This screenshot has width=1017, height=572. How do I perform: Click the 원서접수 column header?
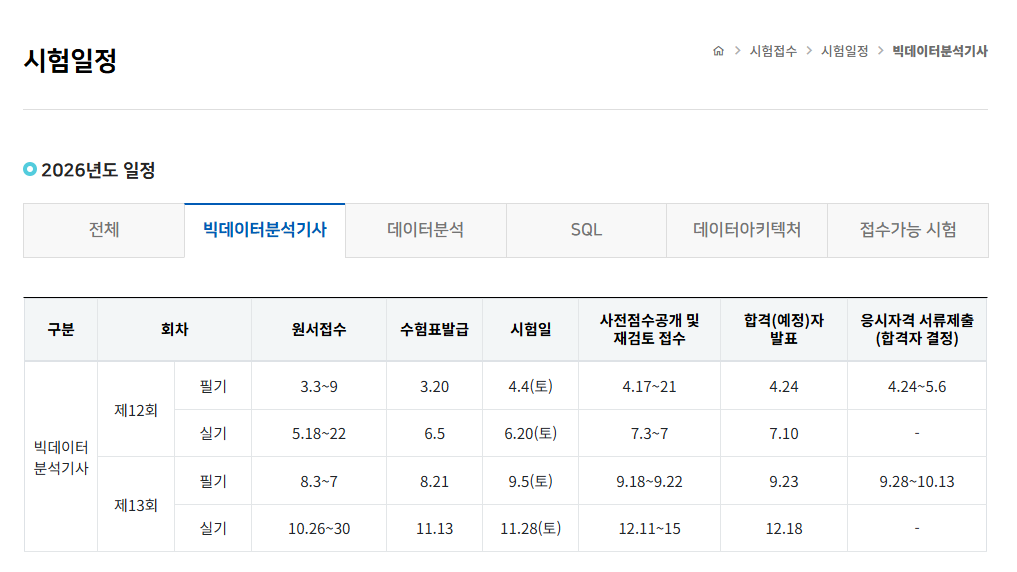[319, 329]
